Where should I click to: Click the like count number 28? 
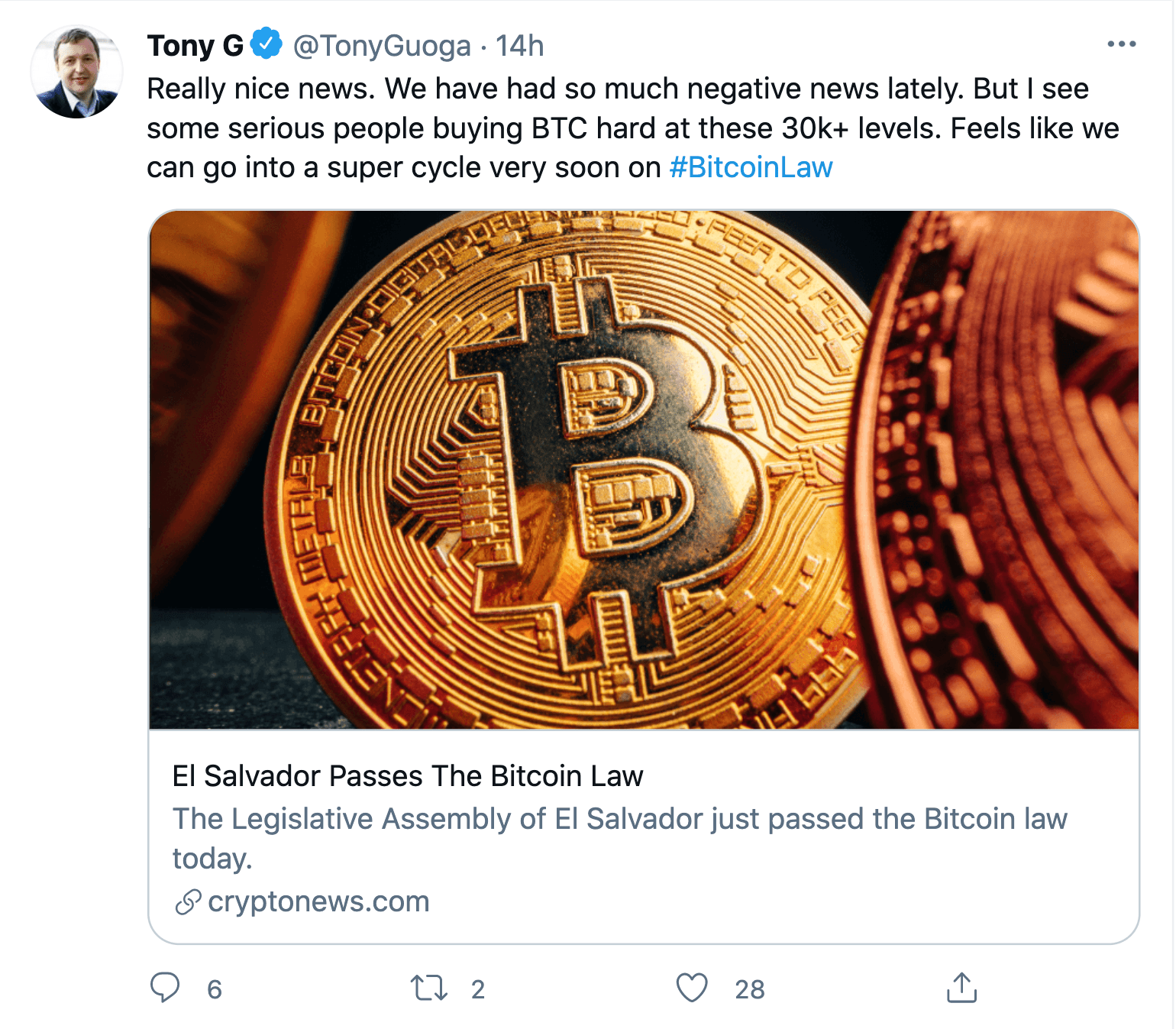pos(749,989)
